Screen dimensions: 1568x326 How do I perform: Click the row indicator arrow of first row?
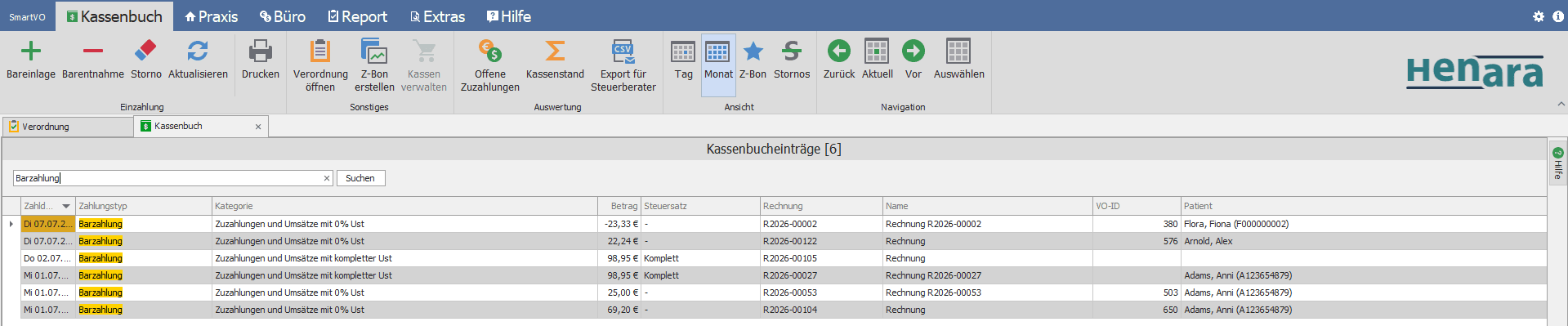(11, 224)
